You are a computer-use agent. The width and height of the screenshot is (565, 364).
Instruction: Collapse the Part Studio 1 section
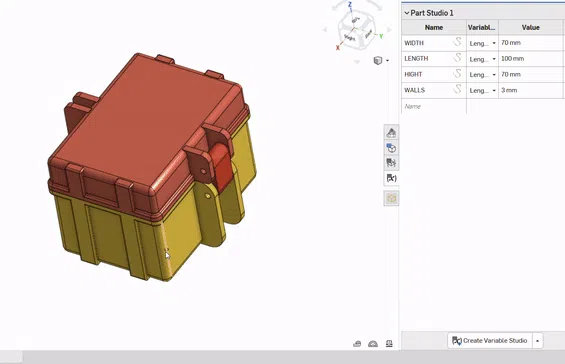407,13
